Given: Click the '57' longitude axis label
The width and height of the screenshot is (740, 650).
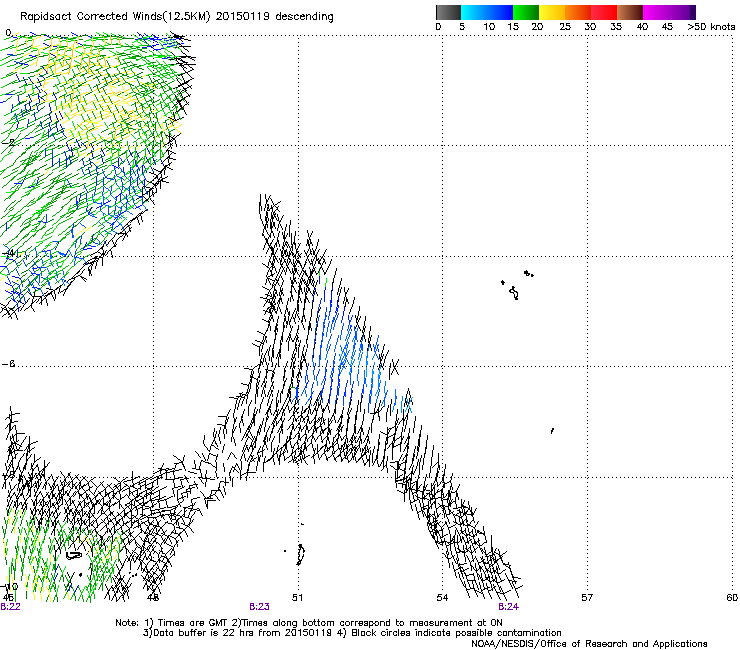Looking at the screenshot, I should coord(587,598).
